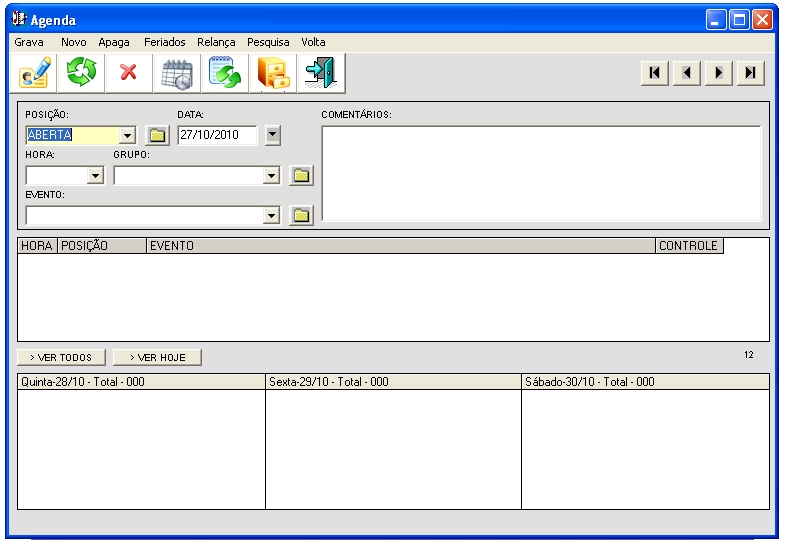Click folder icon next to POSIÇÃO field
Viewport: 785px width, 544px height.
(157, 135)
